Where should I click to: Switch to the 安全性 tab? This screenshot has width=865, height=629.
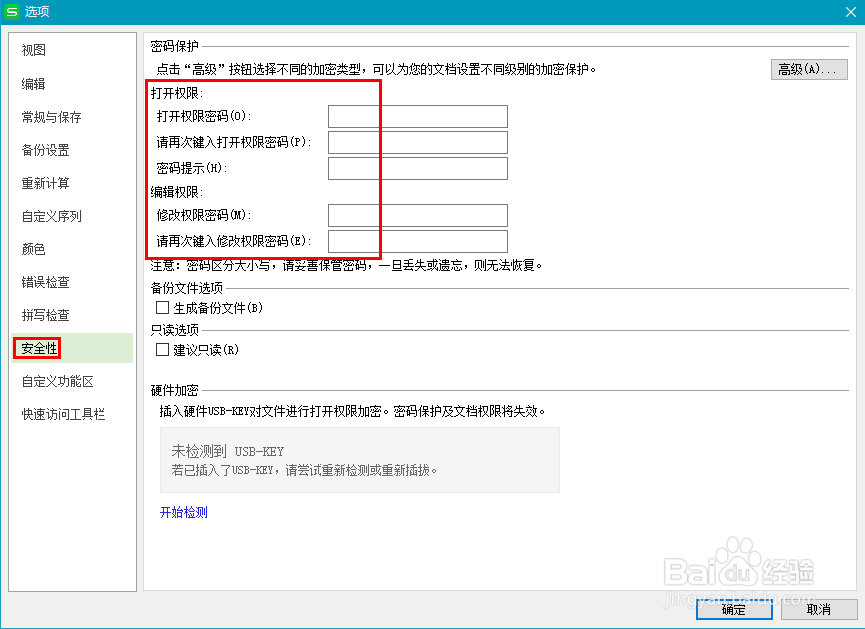click(33, 347)
